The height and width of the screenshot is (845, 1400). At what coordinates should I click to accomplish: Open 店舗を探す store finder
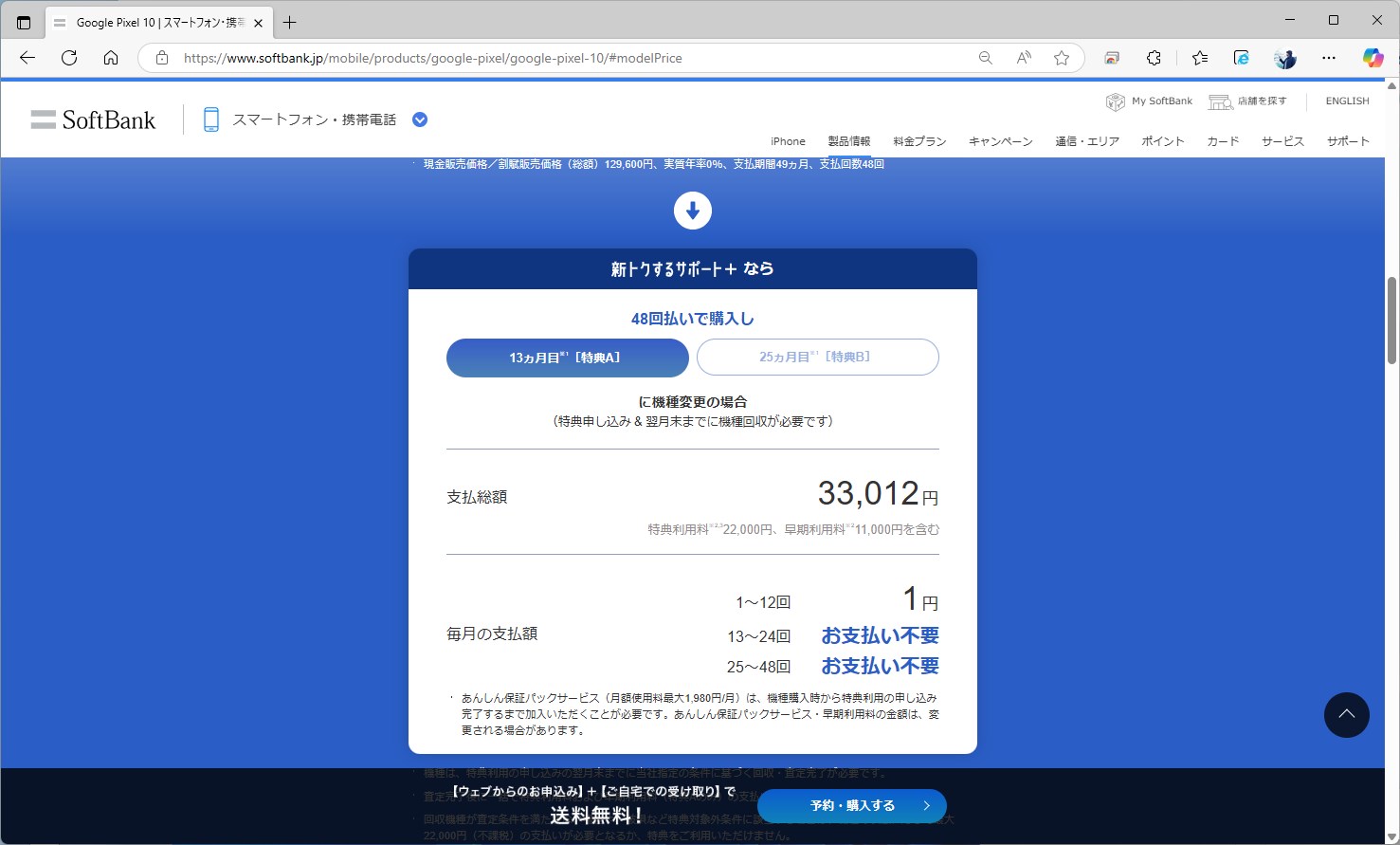coord(1247,101)
